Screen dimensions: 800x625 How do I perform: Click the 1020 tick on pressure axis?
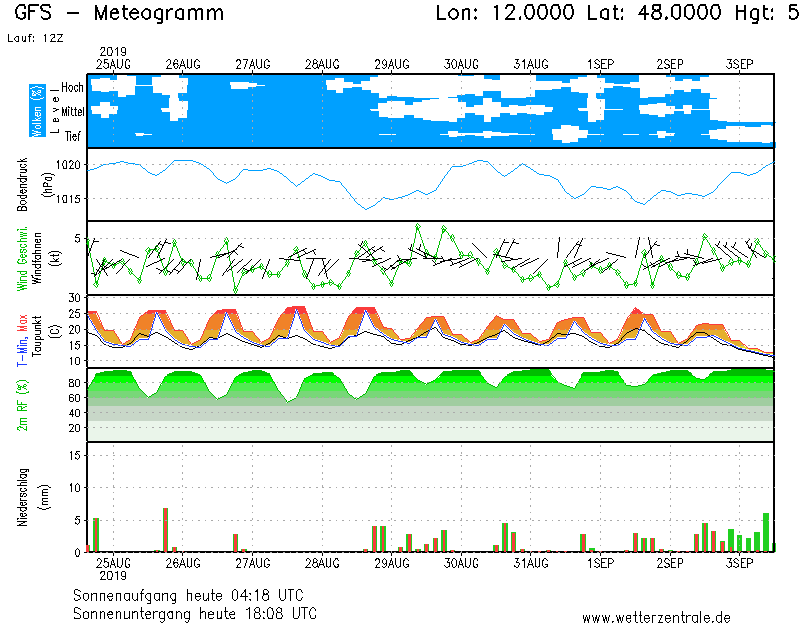68,164
